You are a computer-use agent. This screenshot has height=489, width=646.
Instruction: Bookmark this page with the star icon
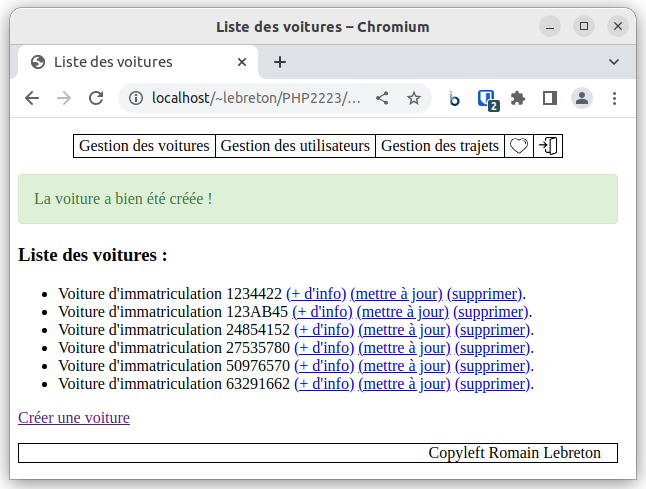[x=414, y=98]
